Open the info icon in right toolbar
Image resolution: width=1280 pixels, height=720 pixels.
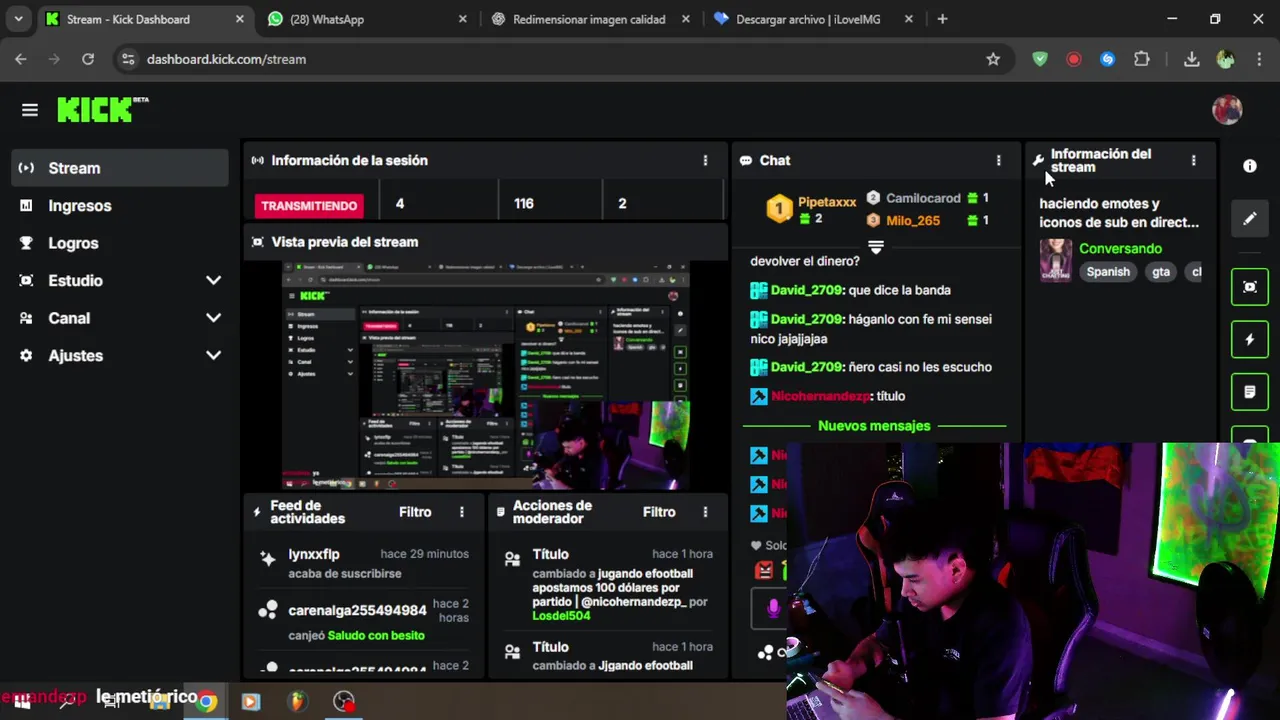click(x=1250, y=166)
